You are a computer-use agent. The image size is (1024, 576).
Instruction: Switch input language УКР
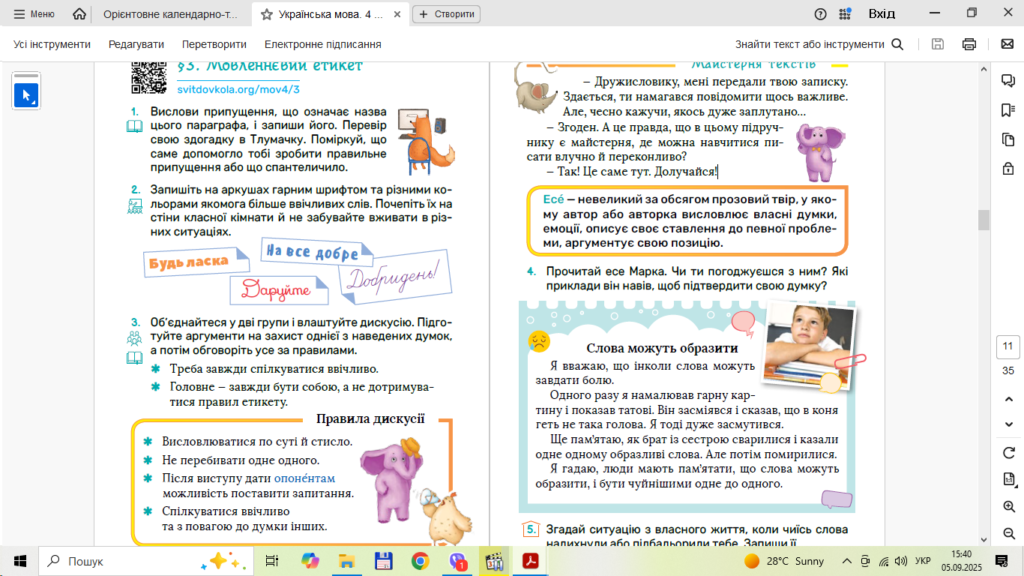click(x=923, y=561)
